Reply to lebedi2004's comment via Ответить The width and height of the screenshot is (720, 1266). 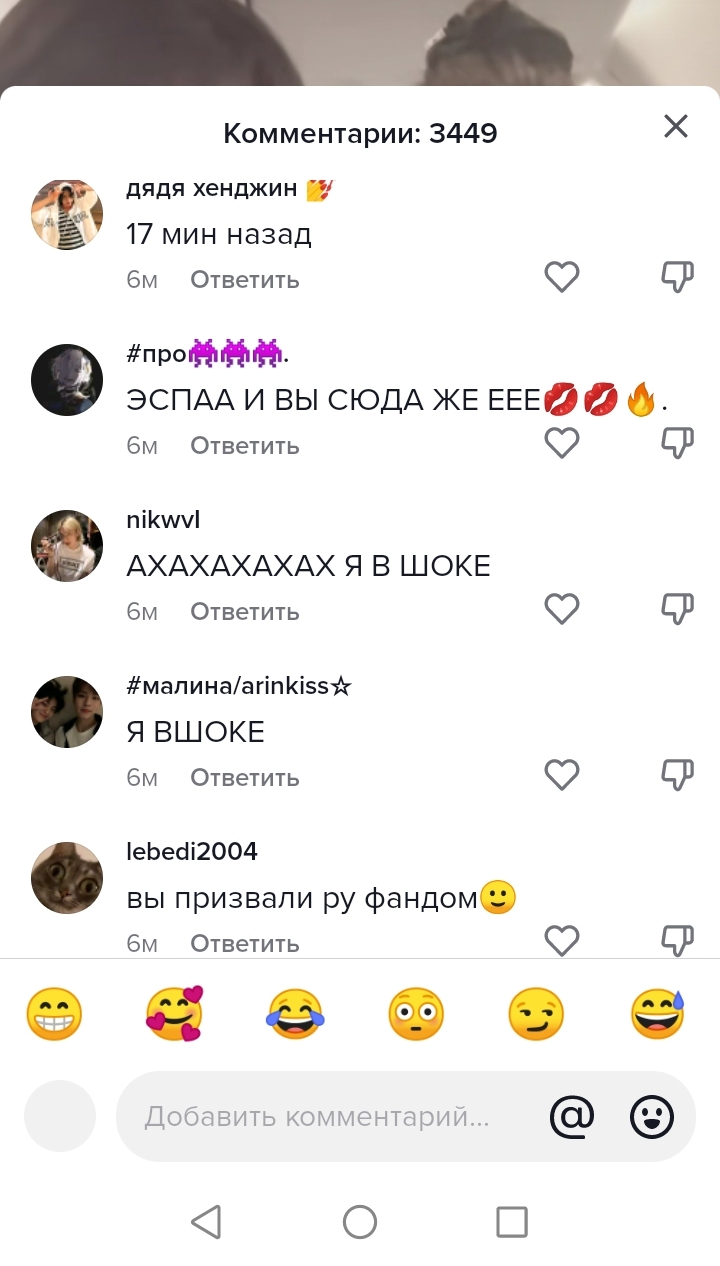[x=245, y=943]
